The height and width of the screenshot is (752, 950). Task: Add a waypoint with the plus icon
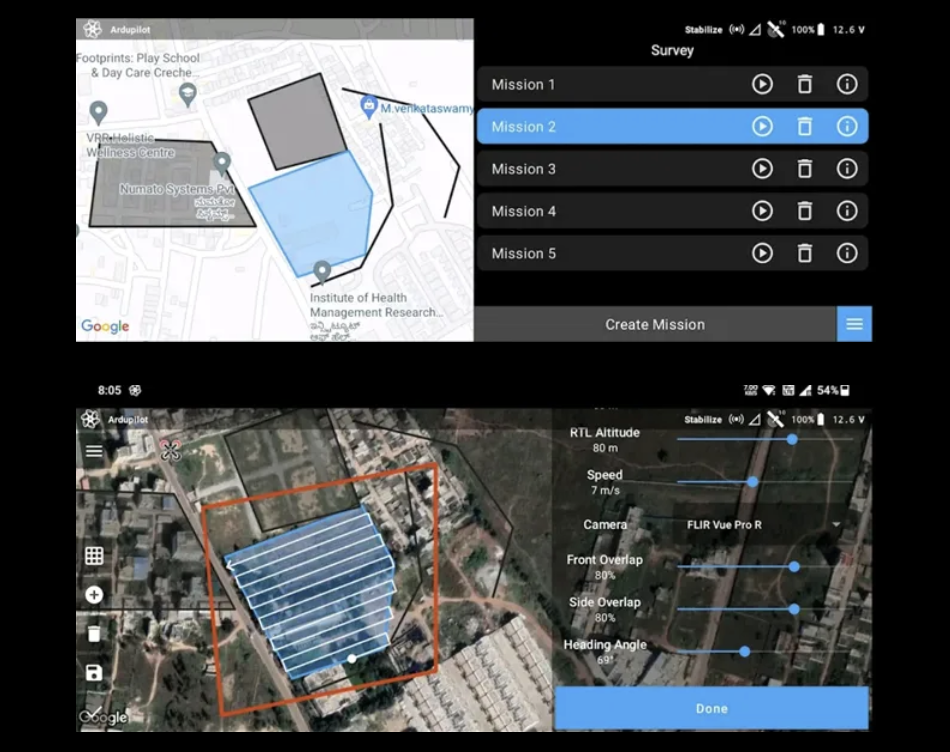tap(94, 595)
